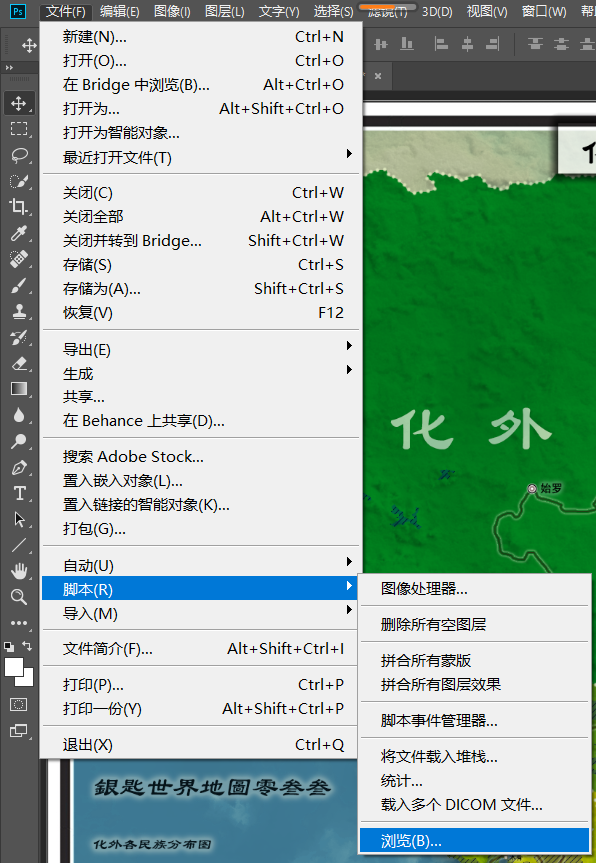Open the 3D(D) menu
Viewport: 596px width, 863px height.
tap(437, 11)
